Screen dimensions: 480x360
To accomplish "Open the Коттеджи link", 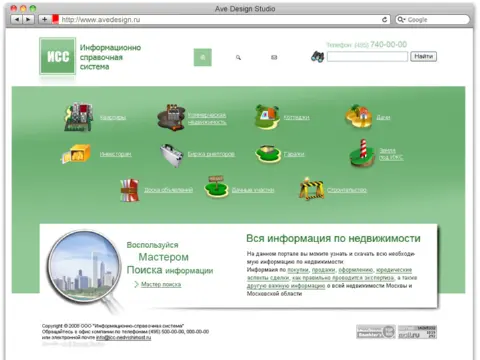I will (x=296, y=117).
